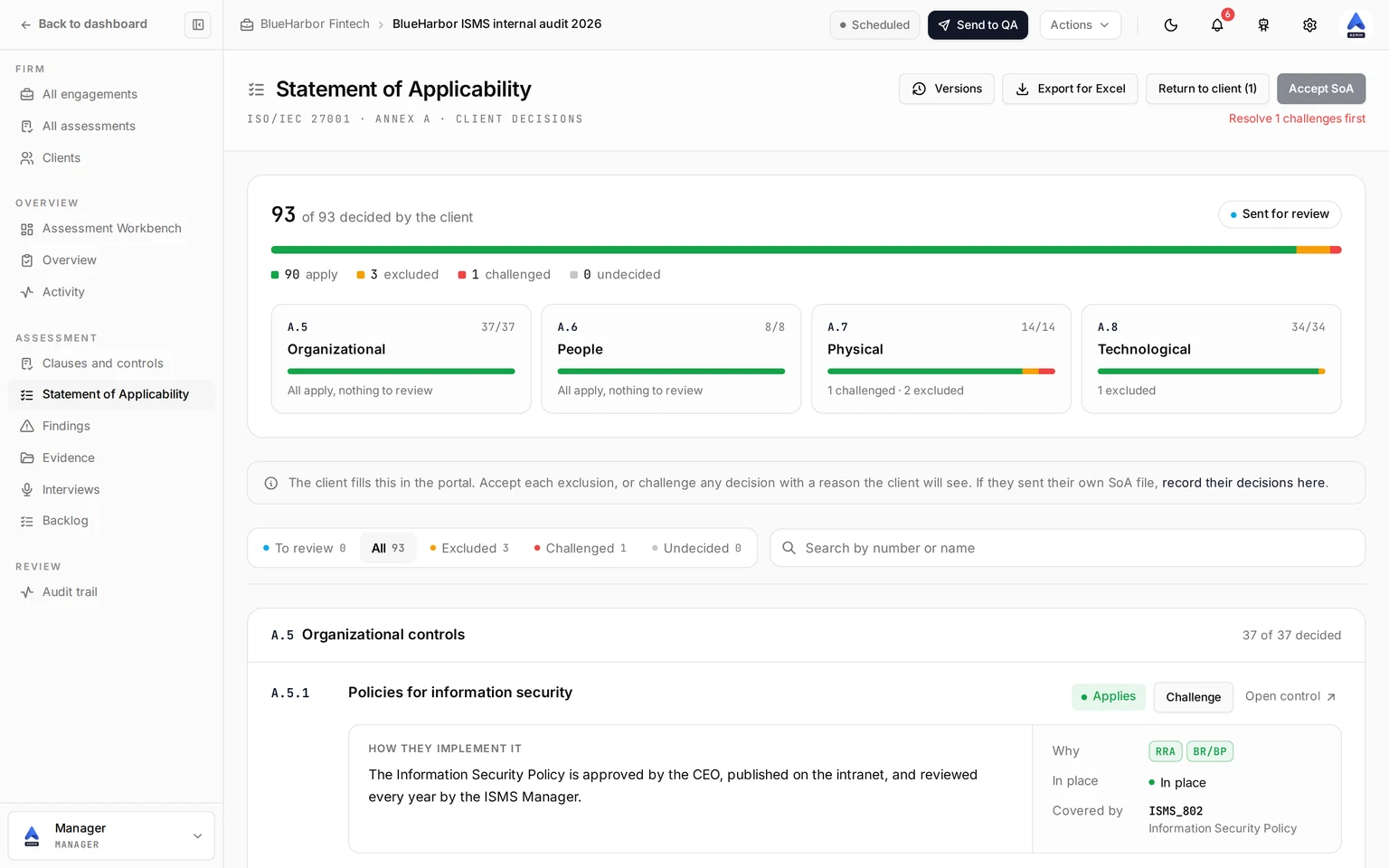Click Accept SoA button
Screen dimensions: 1389x868
click(x=1320, y=89)
